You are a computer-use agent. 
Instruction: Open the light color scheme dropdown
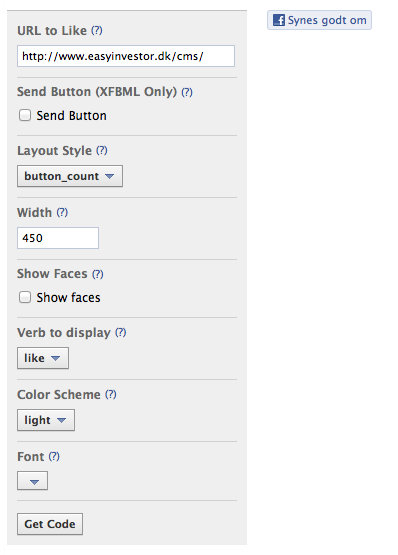coord(46,420)
